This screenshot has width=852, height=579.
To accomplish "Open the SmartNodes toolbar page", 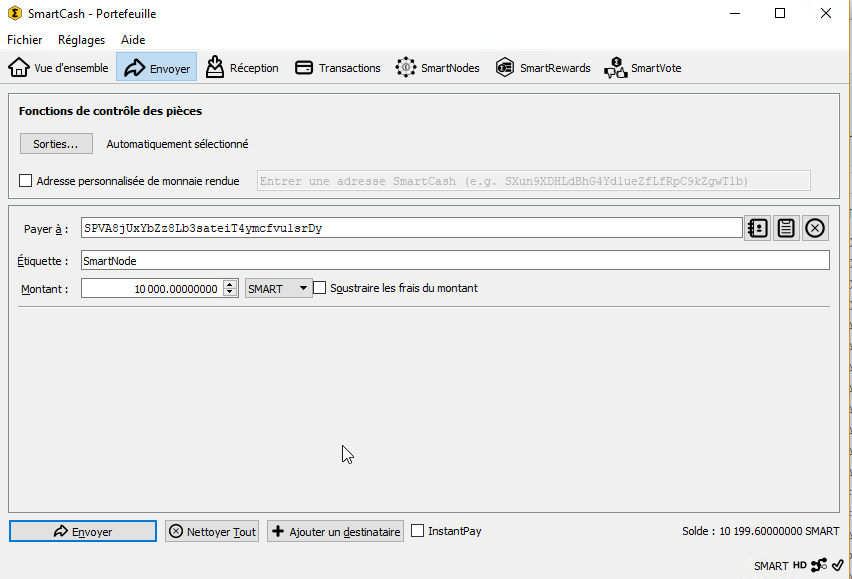I will click(438, 68).
